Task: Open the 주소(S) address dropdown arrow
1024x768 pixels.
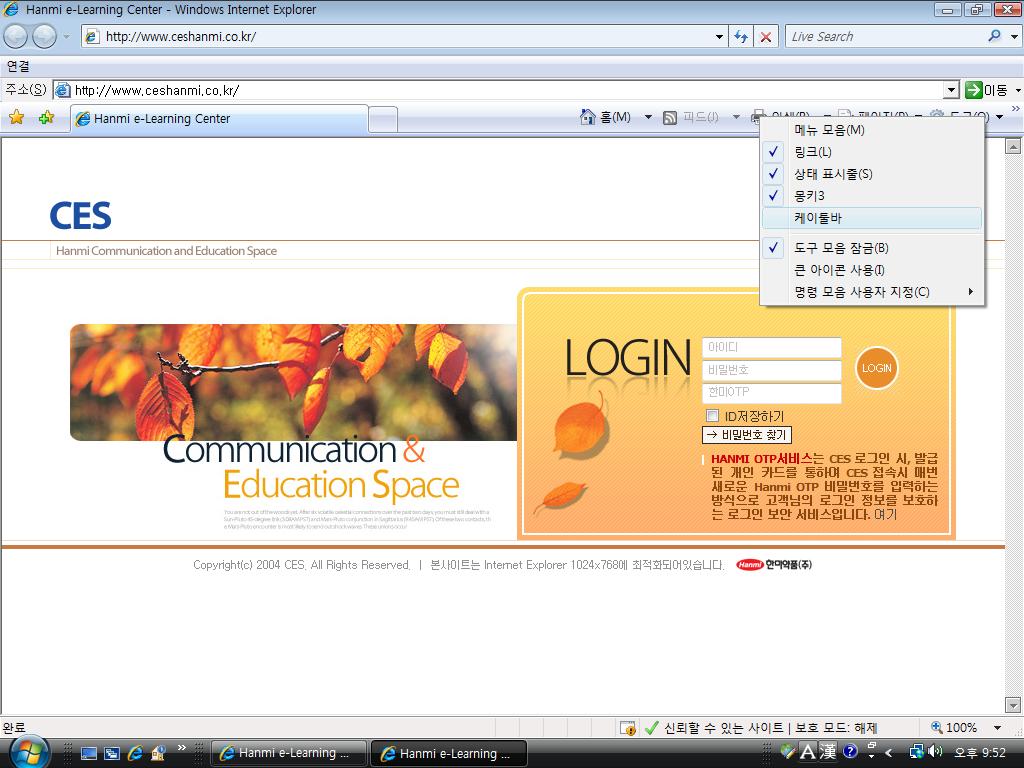Action: coord(952,89)
